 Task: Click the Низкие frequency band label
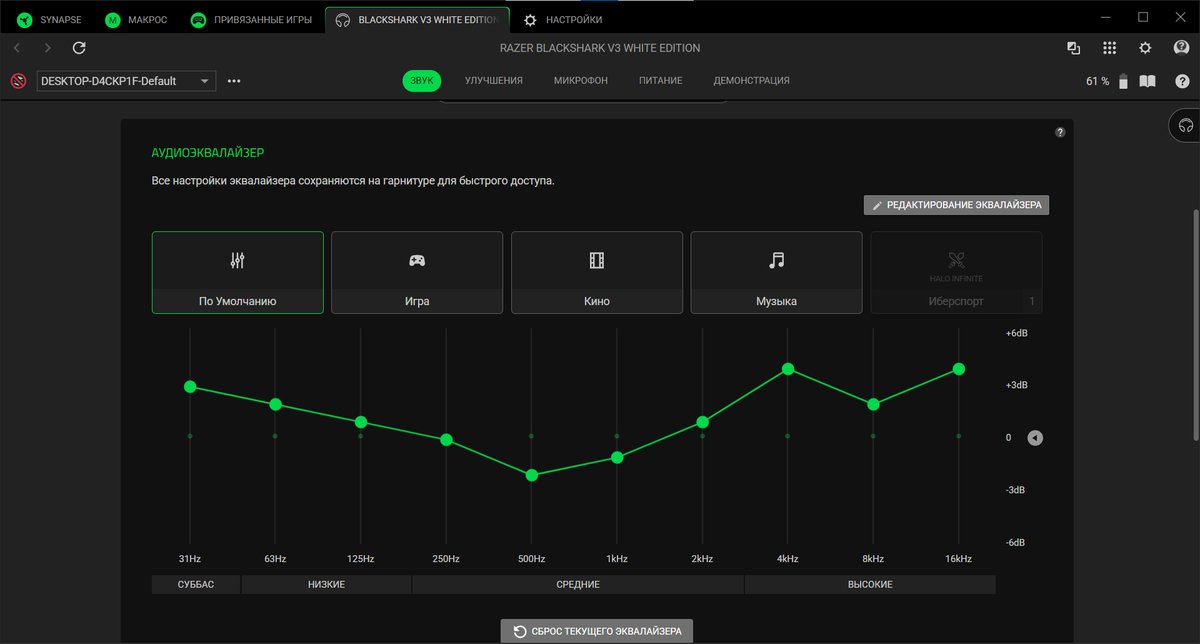click(326, 584)
